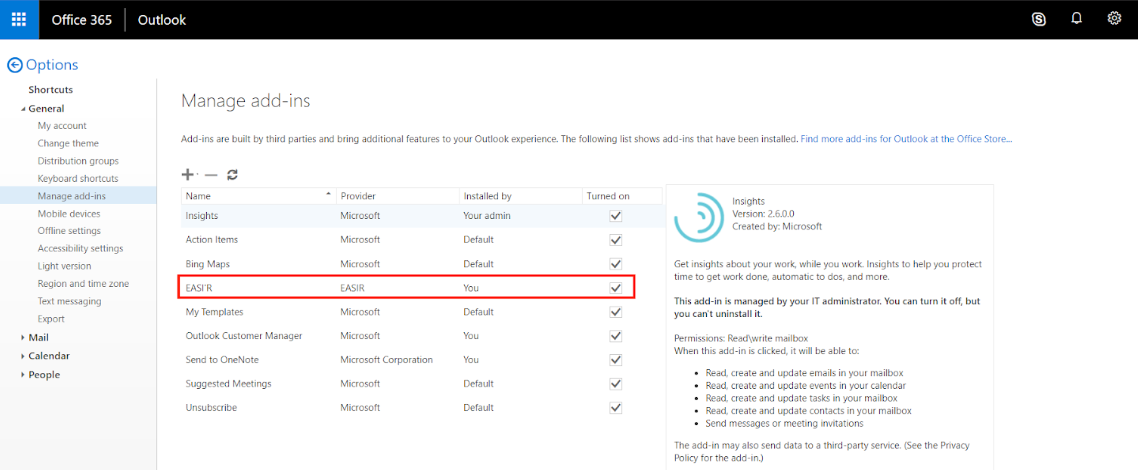Sort by Installed by column header
1138x470 pixels.
[x=521, y=196]
